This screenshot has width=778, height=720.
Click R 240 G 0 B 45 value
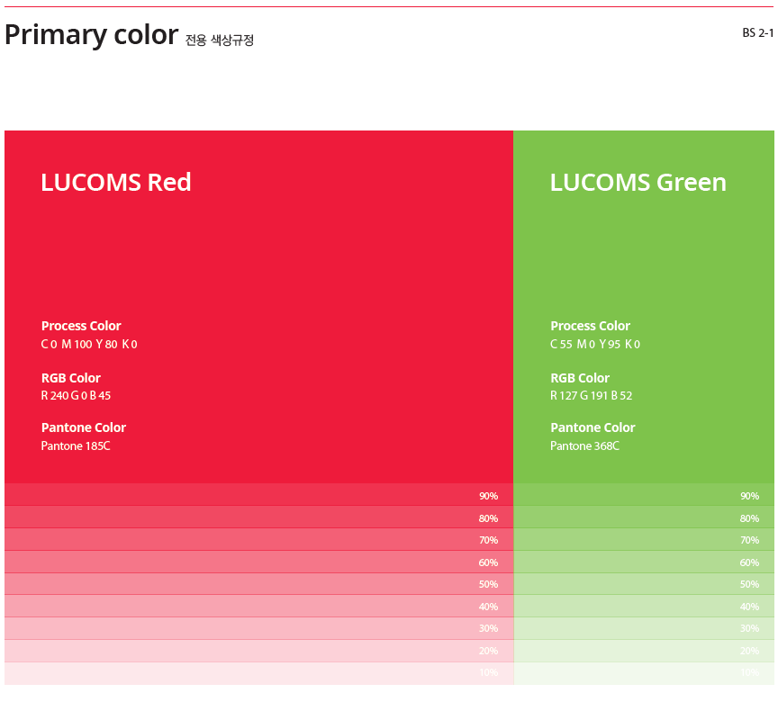[x=76, y=395]
